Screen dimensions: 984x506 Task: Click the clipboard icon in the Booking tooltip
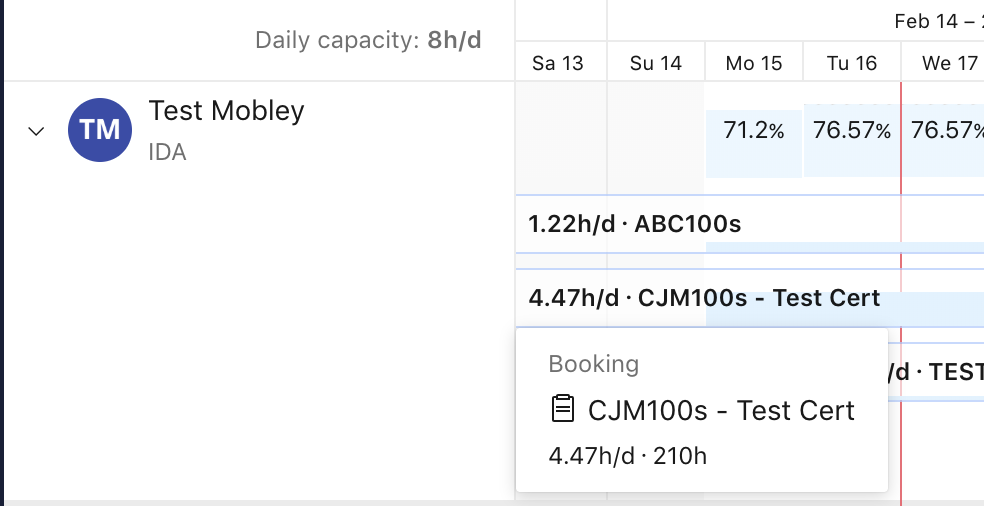click(562, 408)
